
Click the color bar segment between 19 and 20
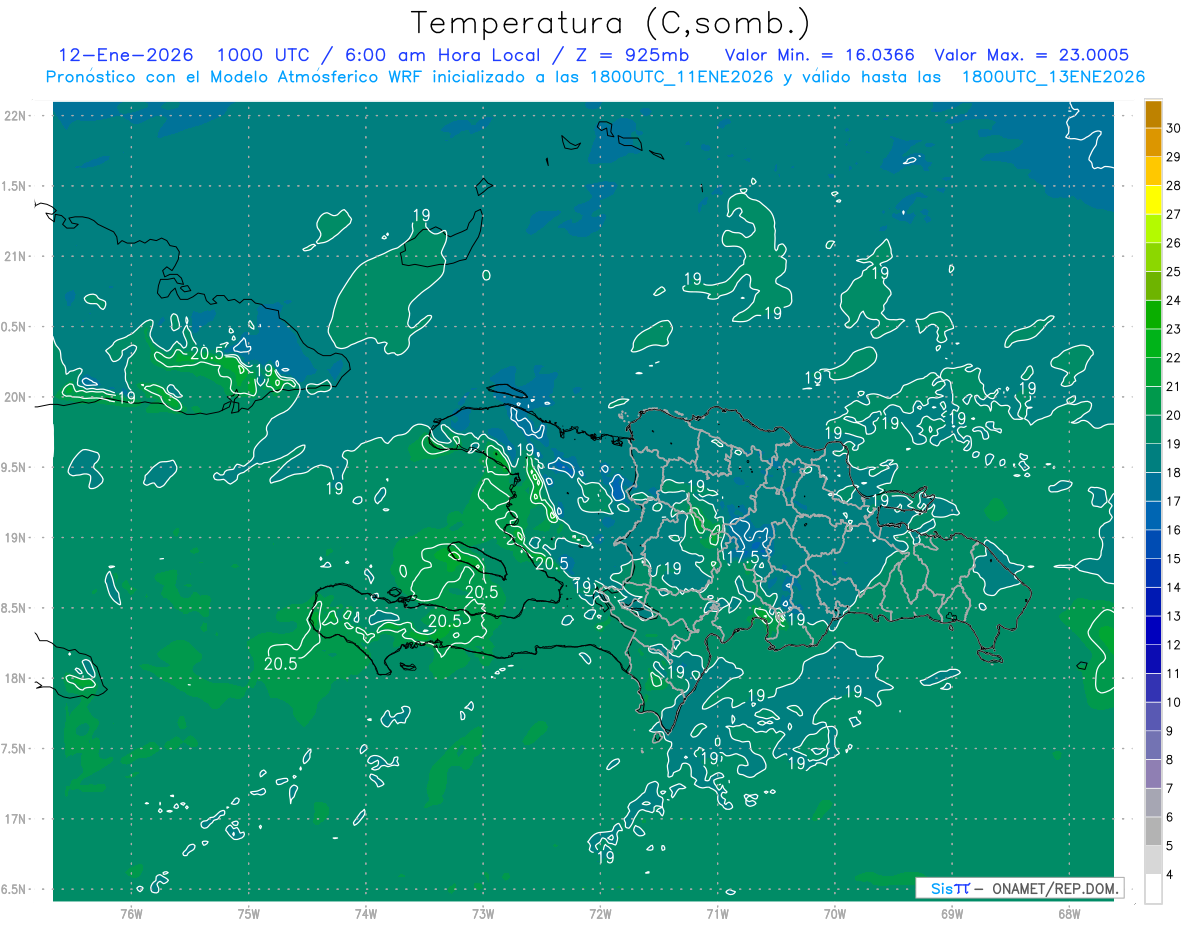[1153, 430]
